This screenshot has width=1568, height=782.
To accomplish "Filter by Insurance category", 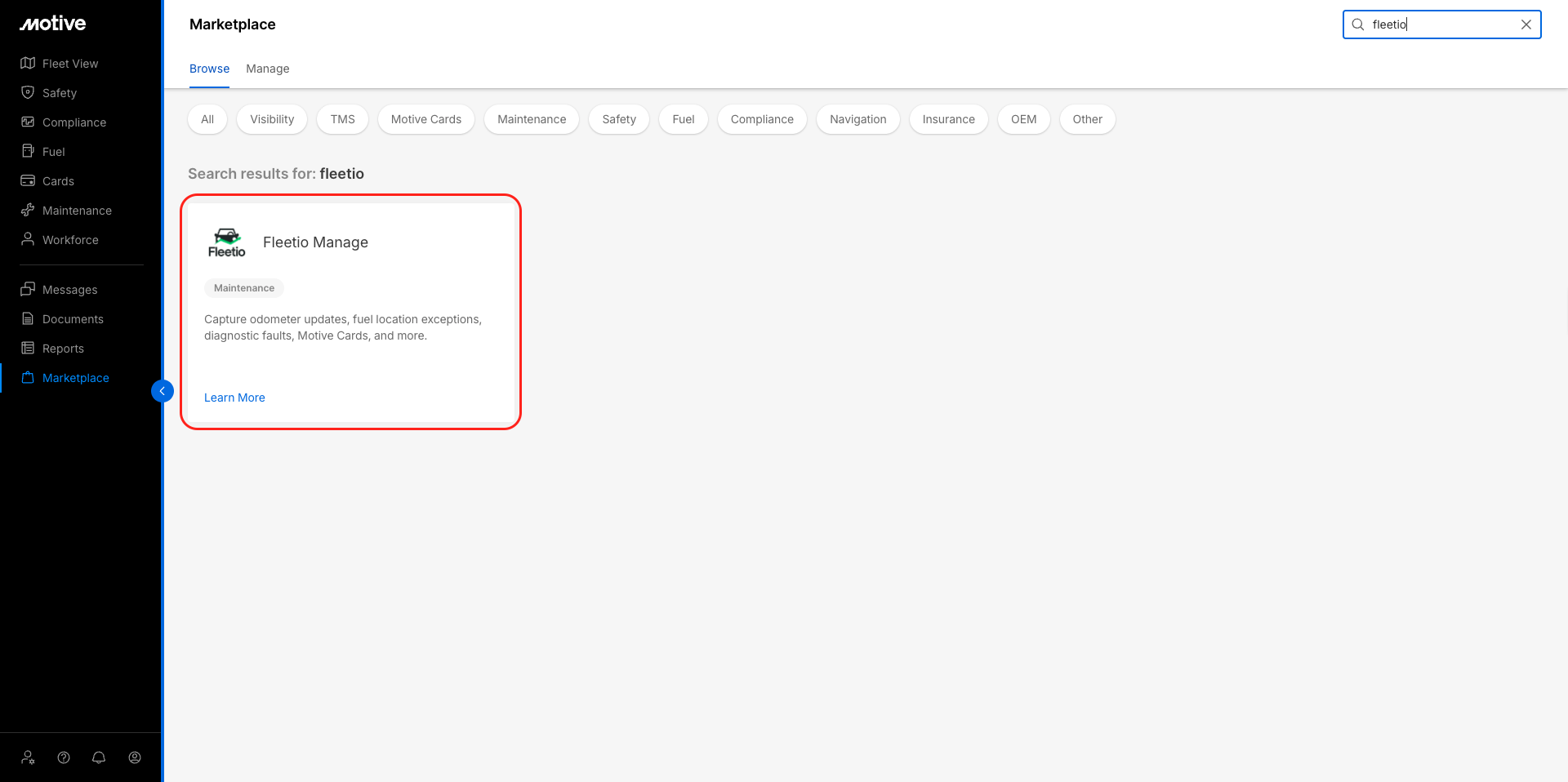I will (949, 119).
